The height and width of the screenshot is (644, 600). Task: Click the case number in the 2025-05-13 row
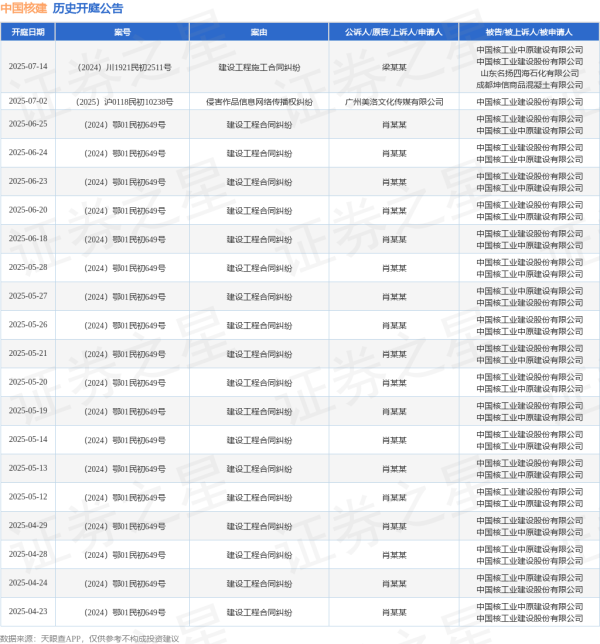point(124,469)
